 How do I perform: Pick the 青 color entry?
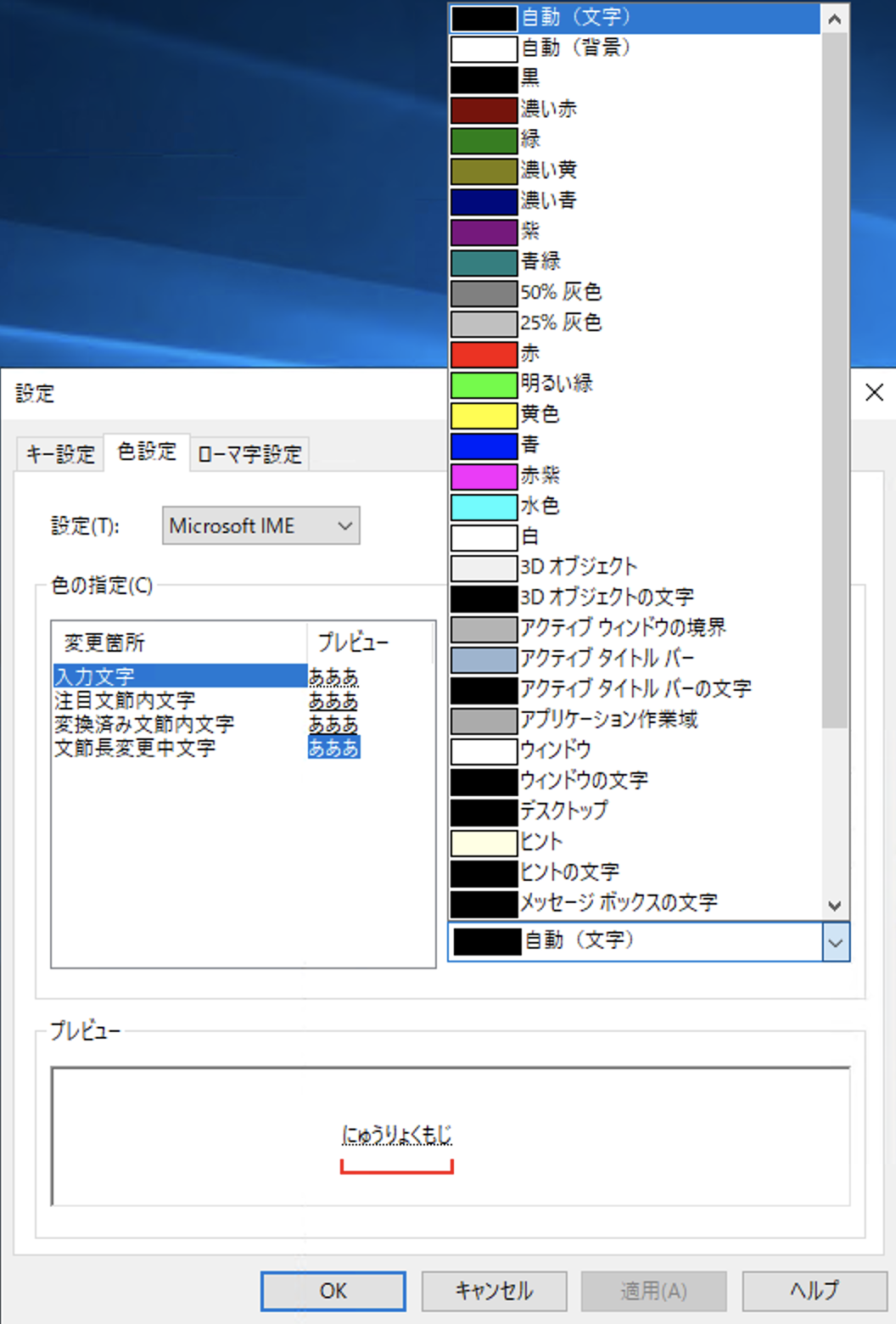(x=635, y=446)
